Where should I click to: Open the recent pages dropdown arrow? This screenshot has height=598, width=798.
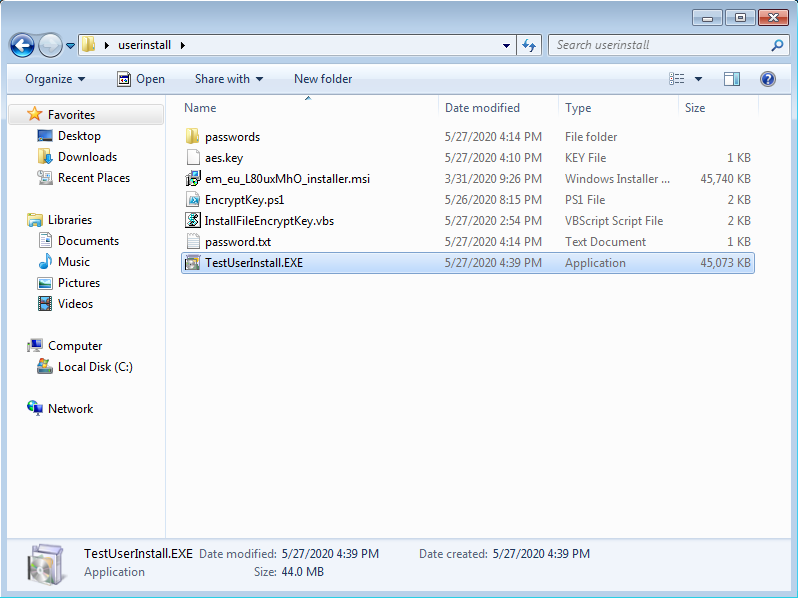(71, 46)
